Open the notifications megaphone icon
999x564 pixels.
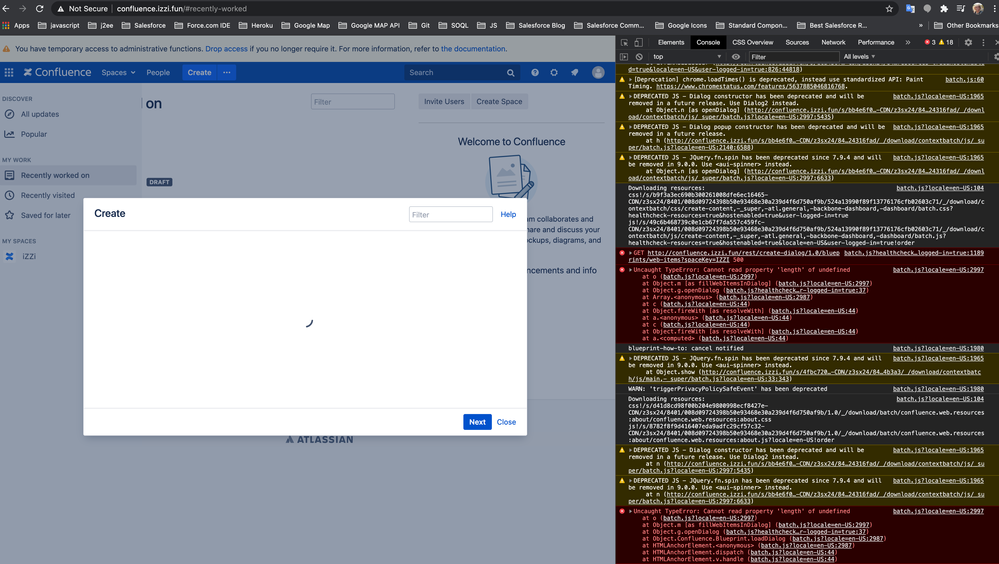pyautogui.click(x=575, y=73)
